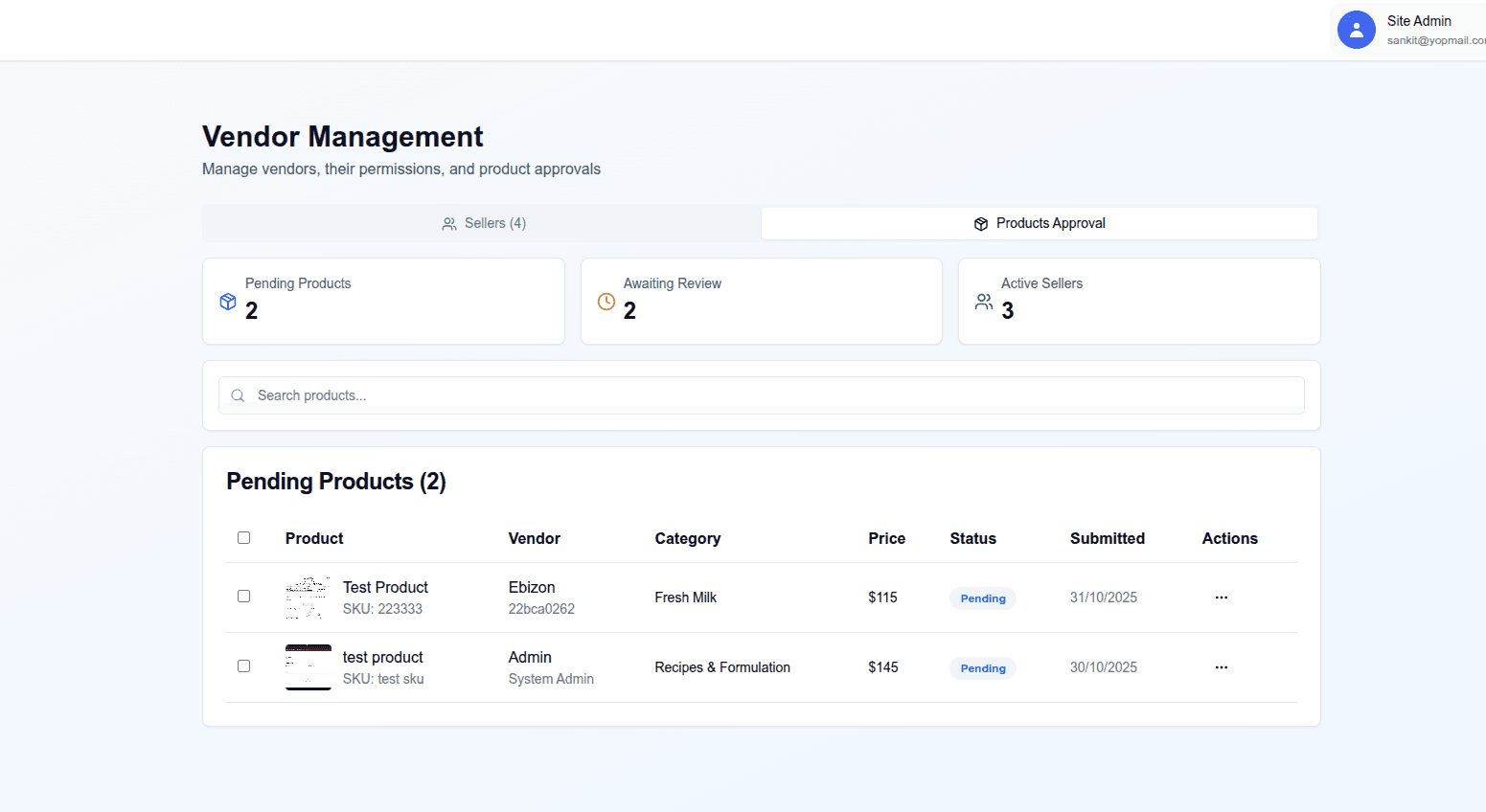
Task: Click the Pending badge for Test Product
Action: pos(983,598)
